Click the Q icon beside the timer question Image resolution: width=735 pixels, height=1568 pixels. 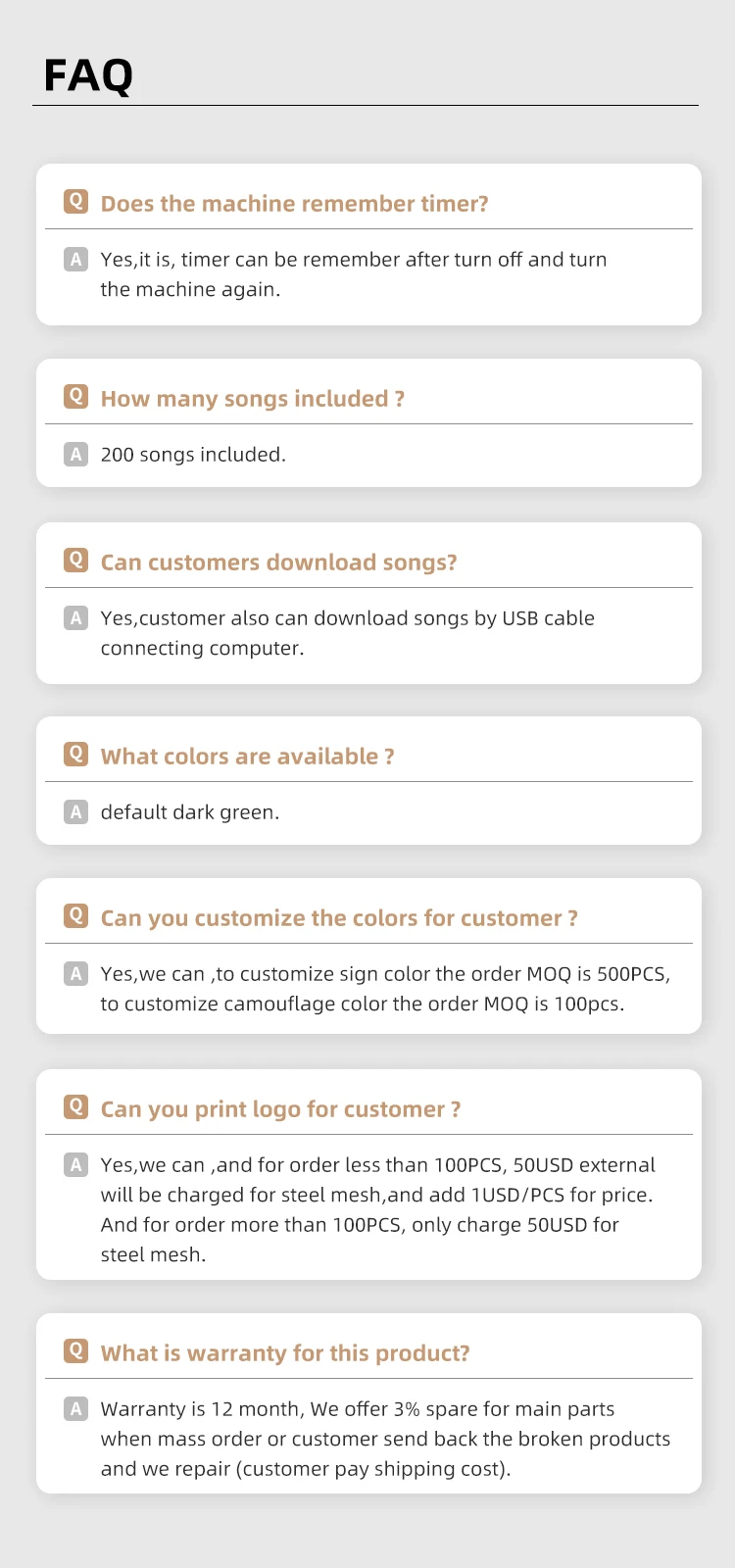click(75, 201)
